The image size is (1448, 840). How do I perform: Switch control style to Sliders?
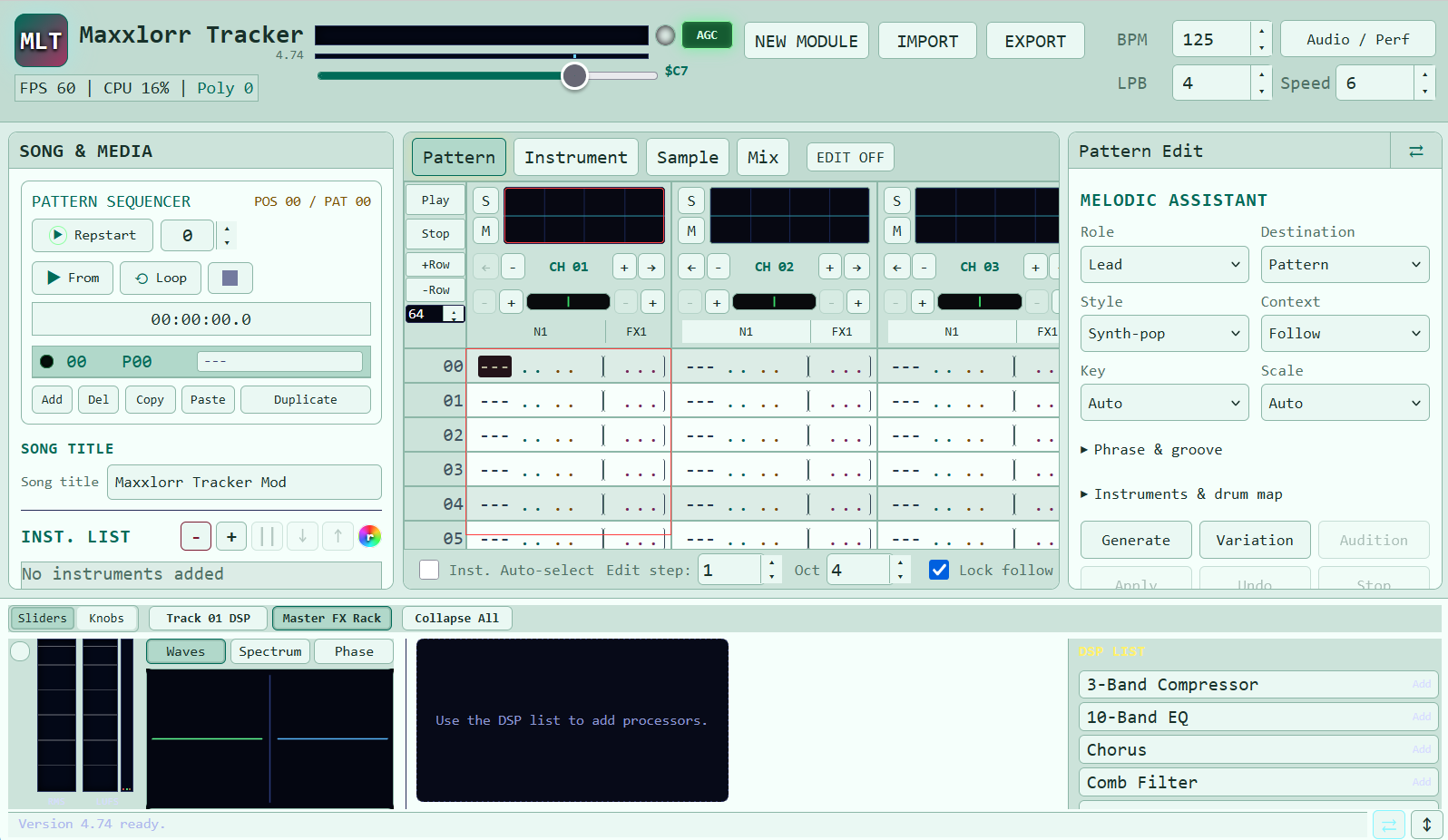point(43,618)
